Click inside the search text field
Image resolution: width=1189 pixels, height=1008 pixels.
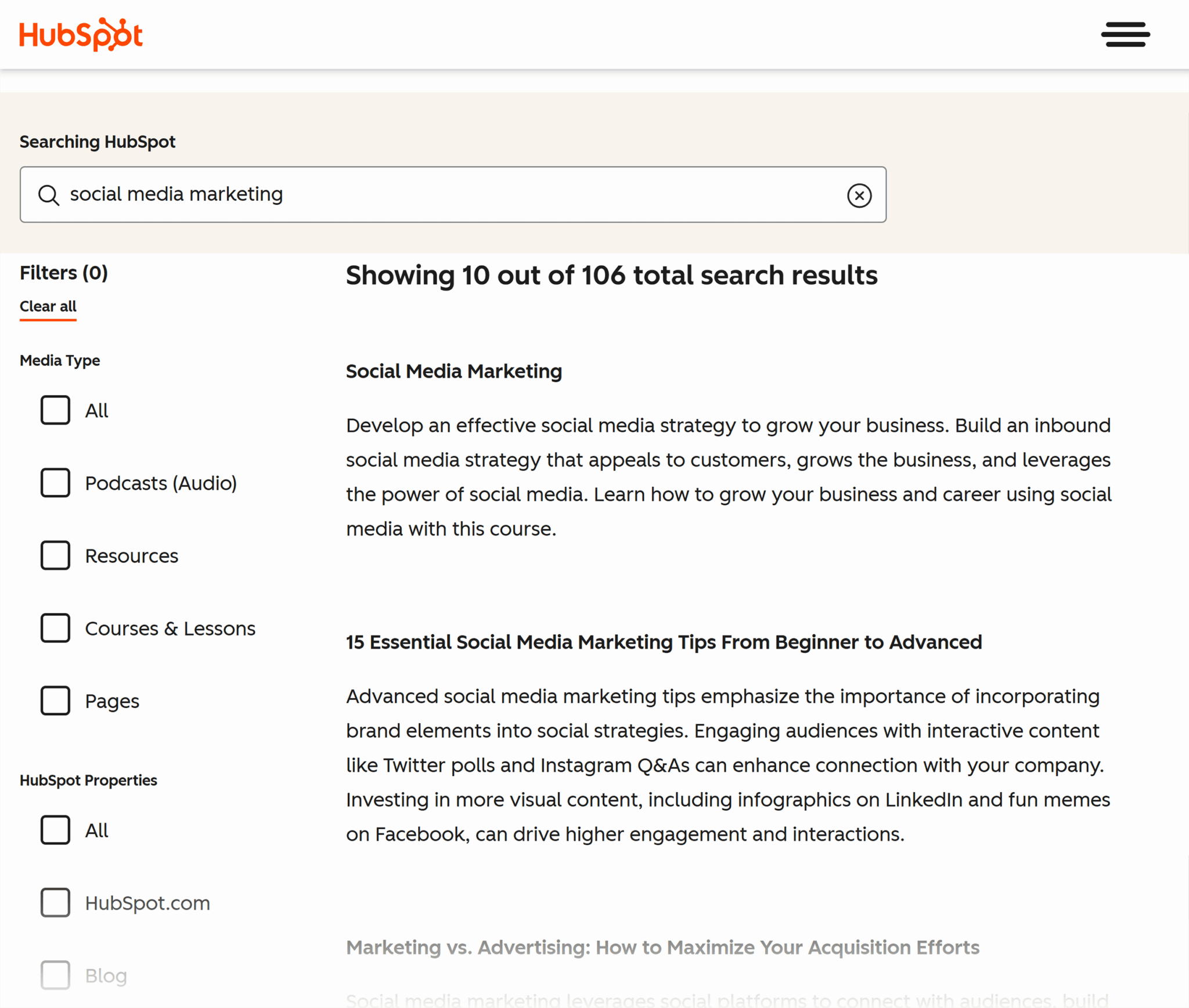(453, 194)
